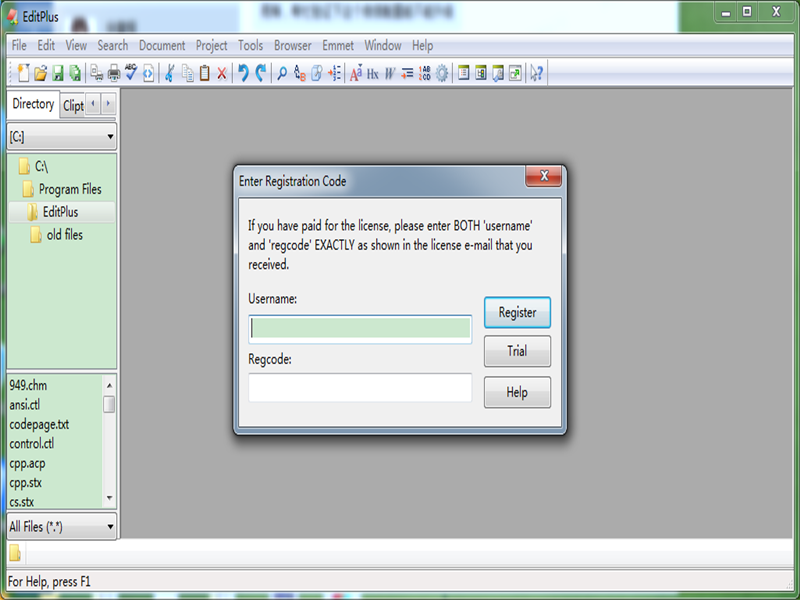Open the File menu
This screenshot has width=800, height=600.
tap(19, 45)
